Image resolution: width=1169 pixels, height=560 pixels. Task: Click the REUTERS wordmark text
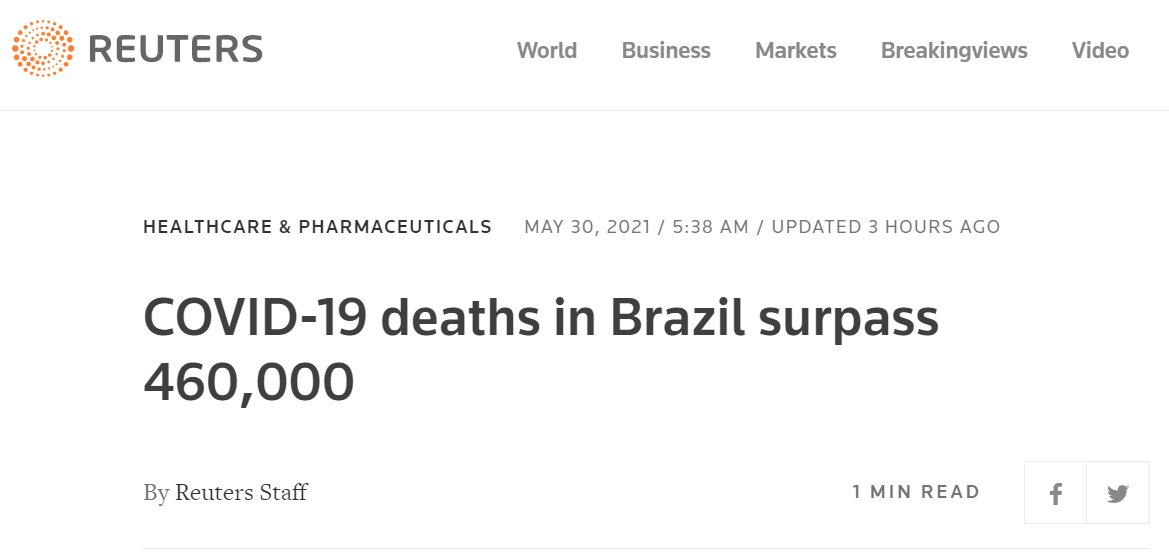(176, 49)
